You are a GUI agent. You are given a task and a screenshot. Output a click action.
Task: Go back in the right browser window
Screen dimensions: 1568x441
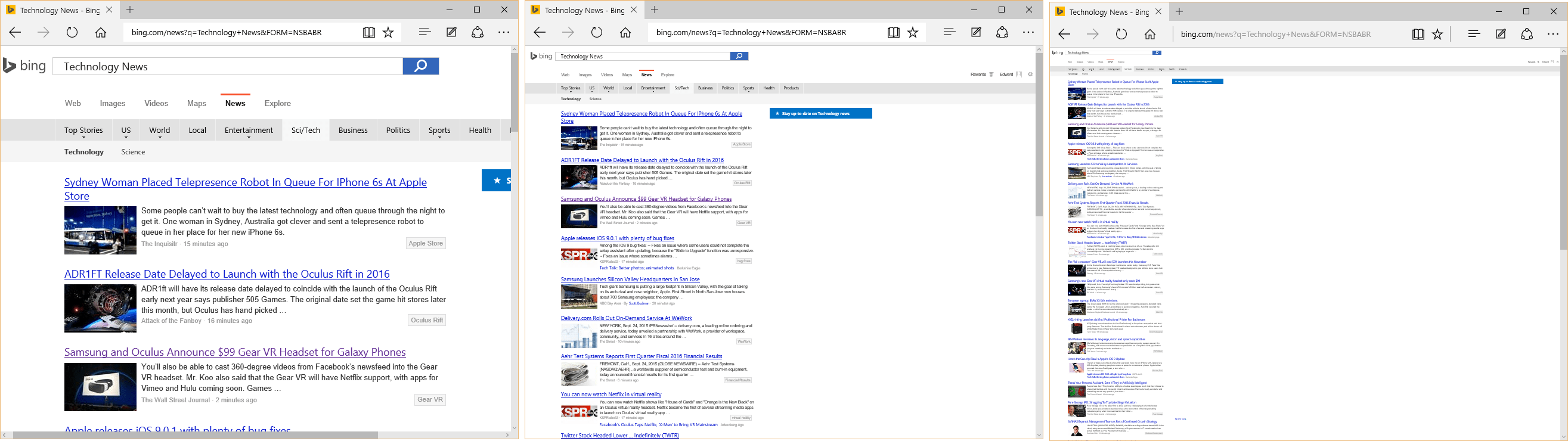(1064, 34)
